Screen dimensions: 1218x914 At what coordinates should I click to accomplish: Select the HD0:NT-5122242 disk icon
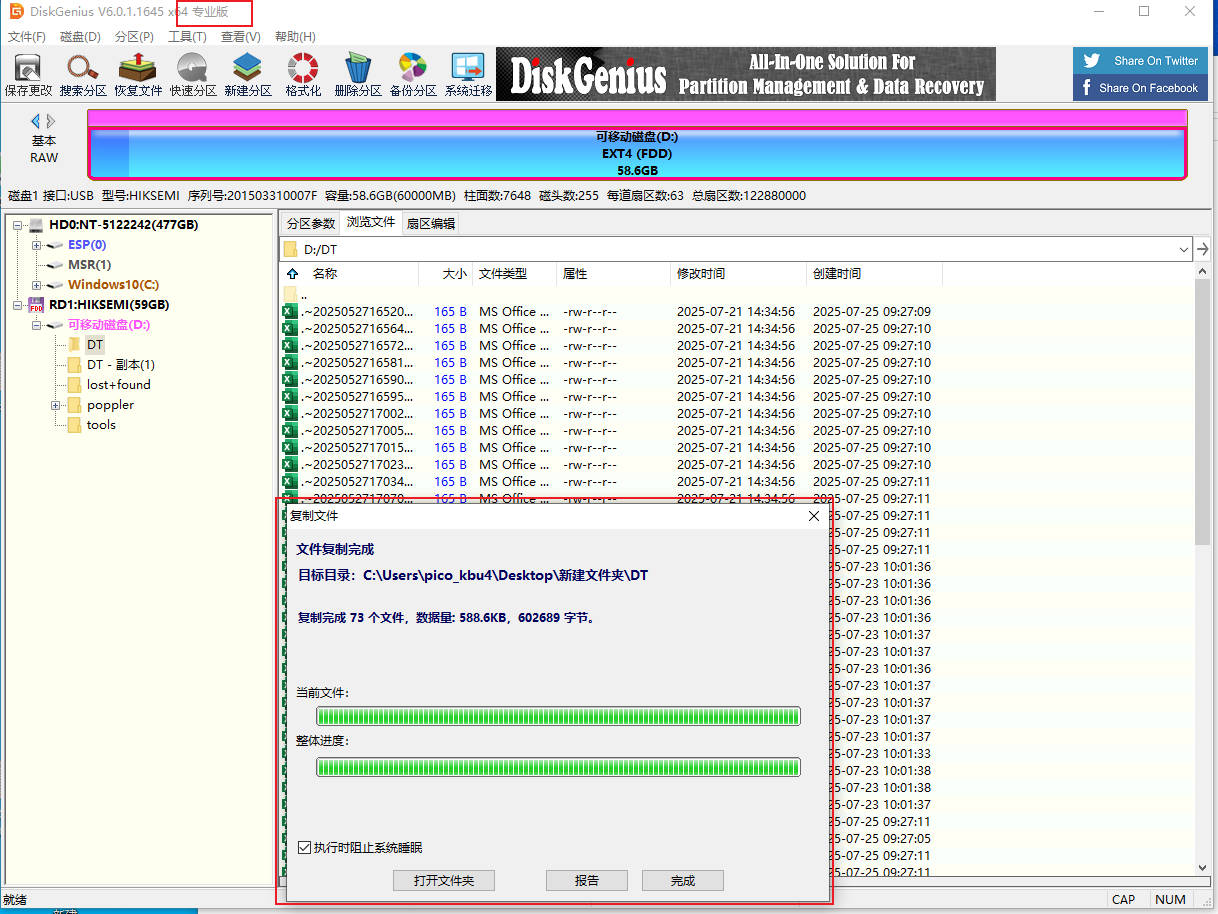pos(37,225)
